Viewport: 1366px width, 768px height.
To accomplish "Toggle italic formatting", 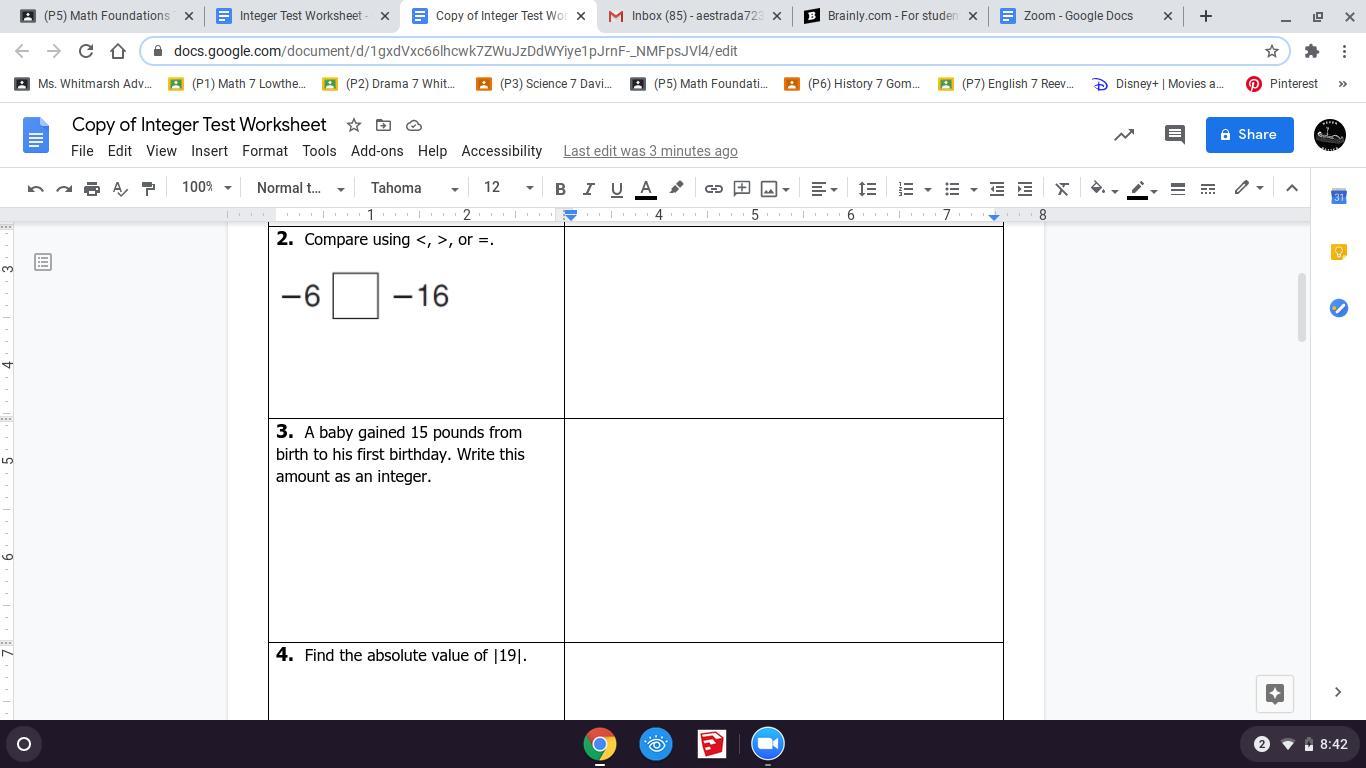I will 588,188.
